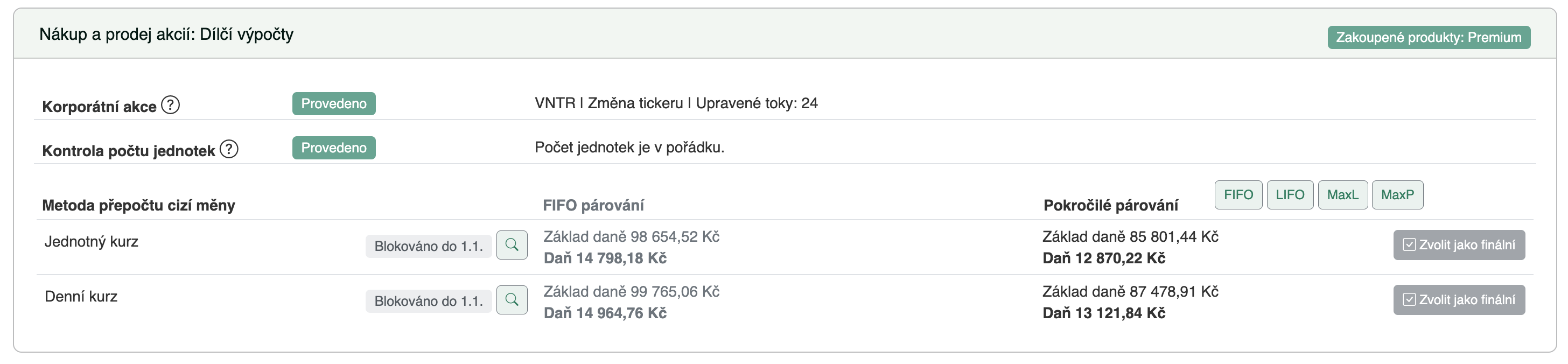Choose the MaxP pairing option
This screenshot has height=364, width=1568.
[1397, 195]
